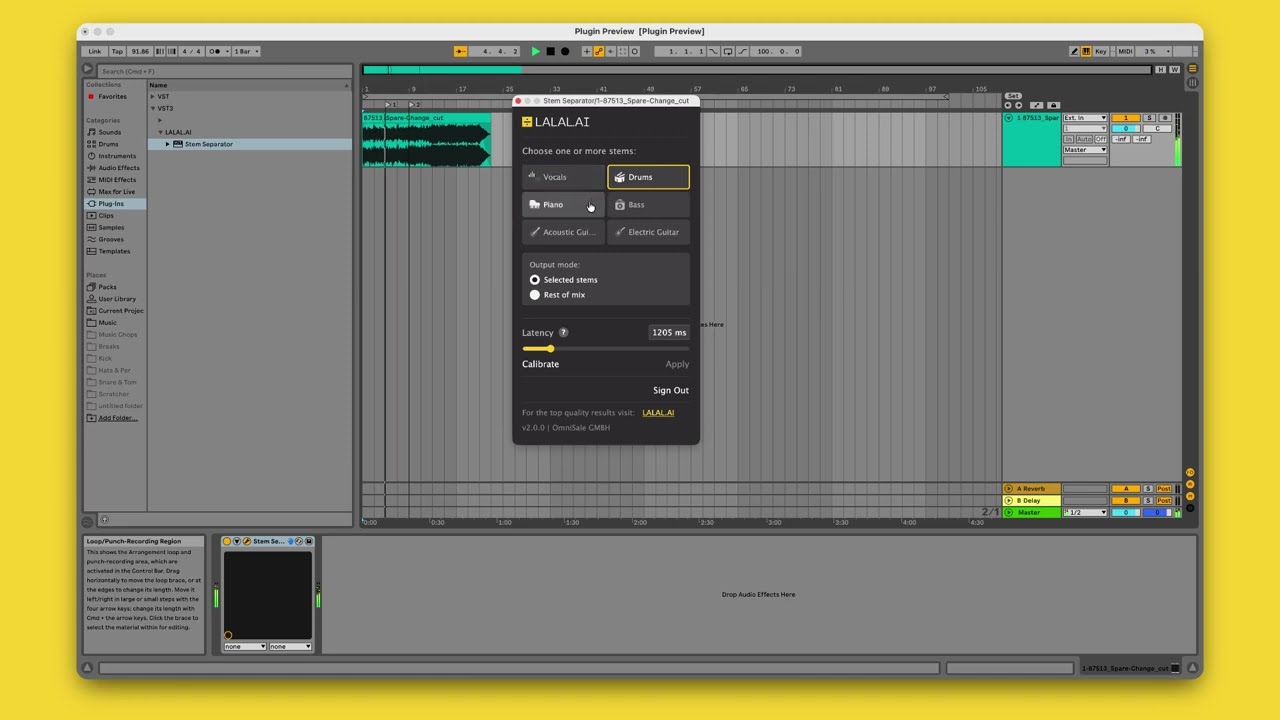Toggle the Computer MIDI Keyboard icon
This screenshot has height=720, width=1280.
point(1087,51)
